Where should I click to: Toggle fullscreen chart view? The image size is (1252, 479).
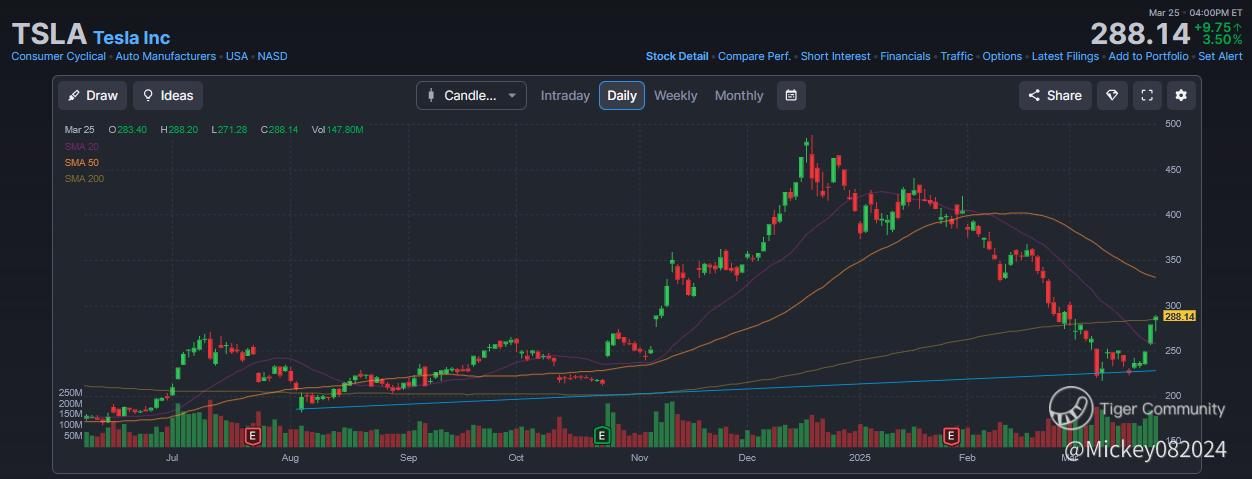pyautogui.click(x=1147, y=96)
